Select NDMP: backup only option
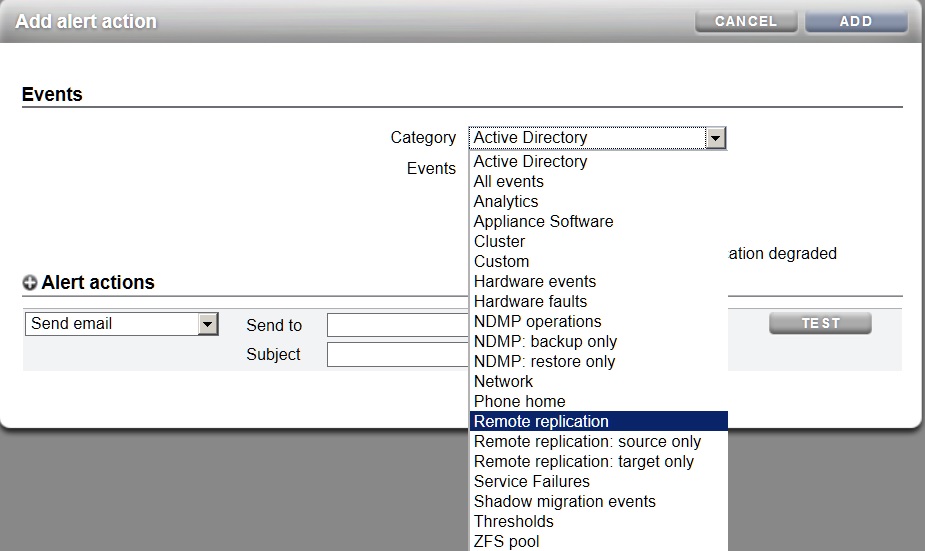Screen dimensions: 925x551 [599, 342]
